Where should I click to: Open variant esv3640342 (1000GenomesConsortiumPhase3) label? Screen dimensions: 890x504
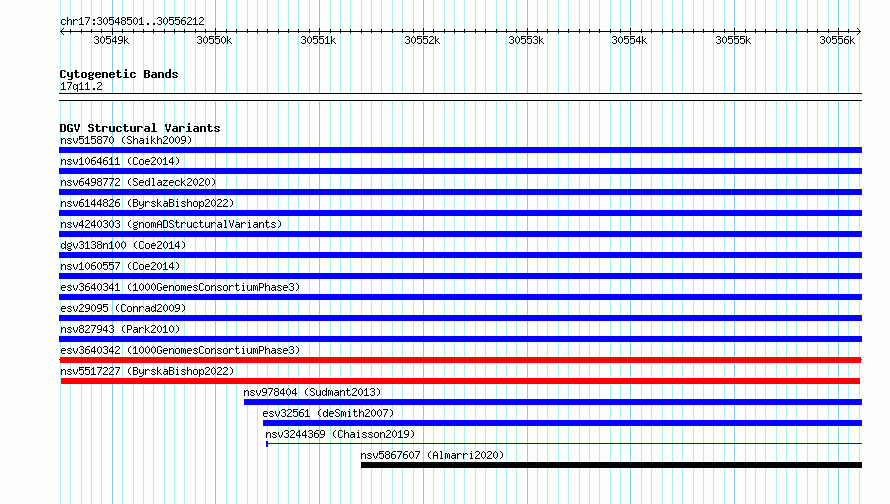[x=180, y=350]
